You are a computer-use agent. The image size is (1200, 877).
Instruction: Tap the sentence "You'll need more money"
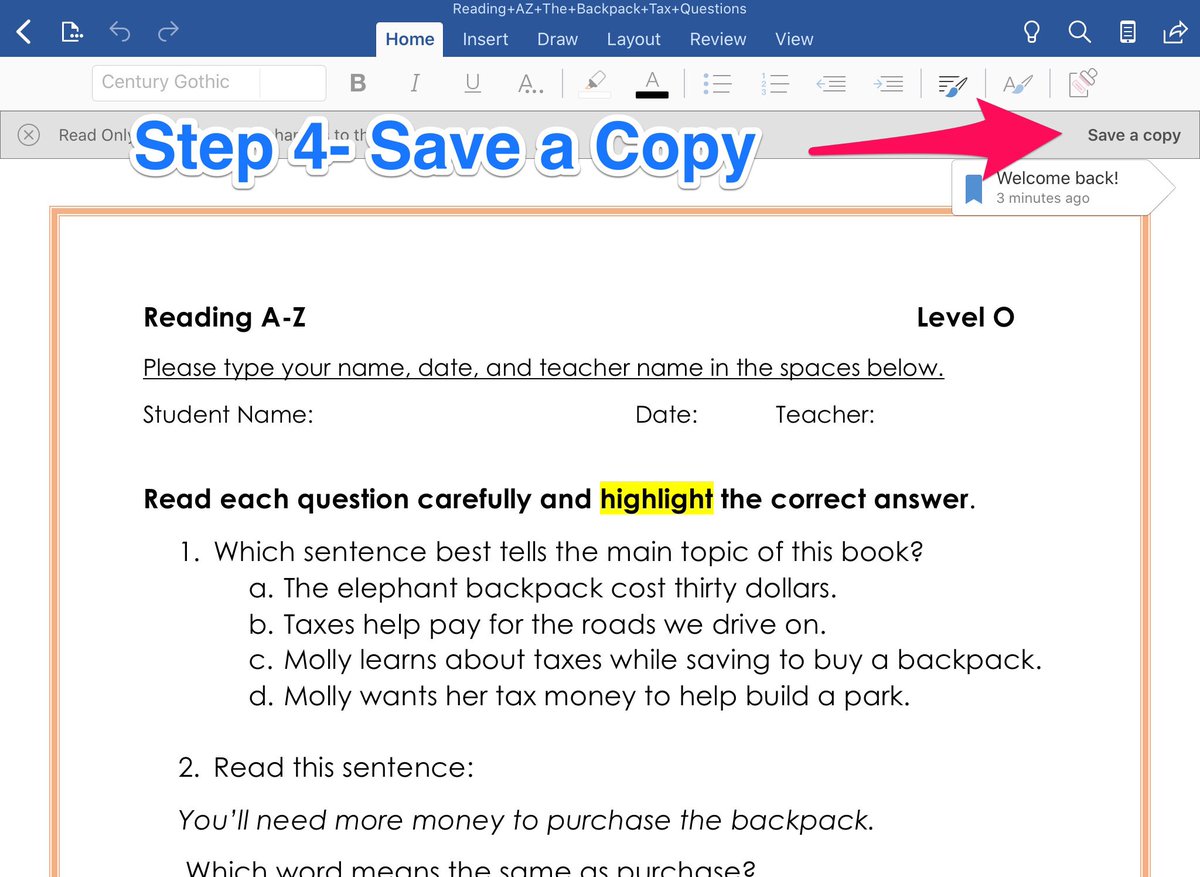click(x=526, y=821)
